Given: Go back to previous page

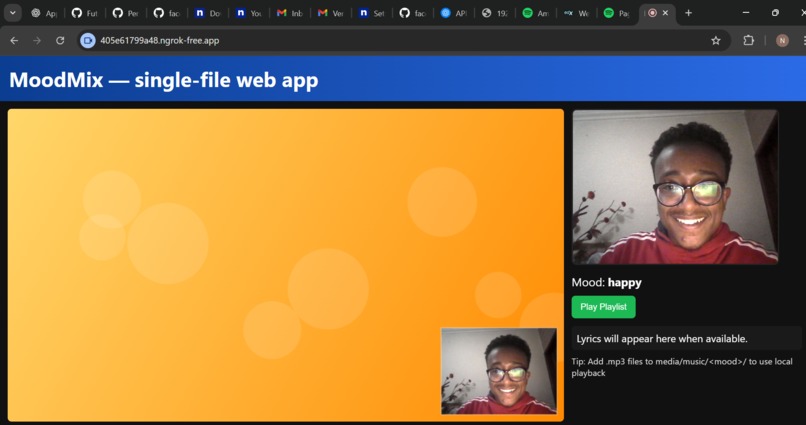Looking at the screenshot, I should [14, 41].
